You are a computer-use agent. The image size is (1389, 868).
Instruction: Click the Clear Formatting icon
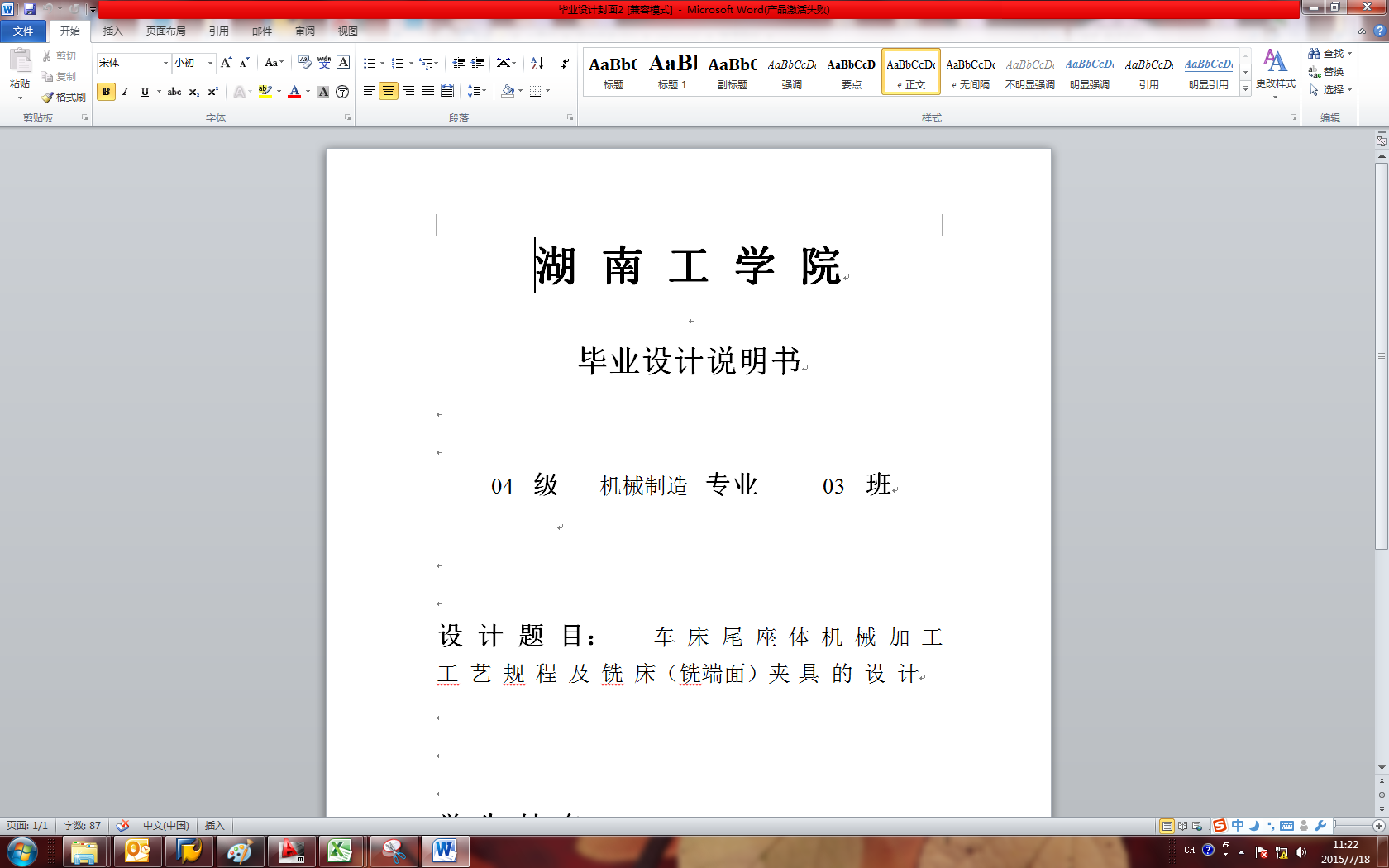click(305, 63)
